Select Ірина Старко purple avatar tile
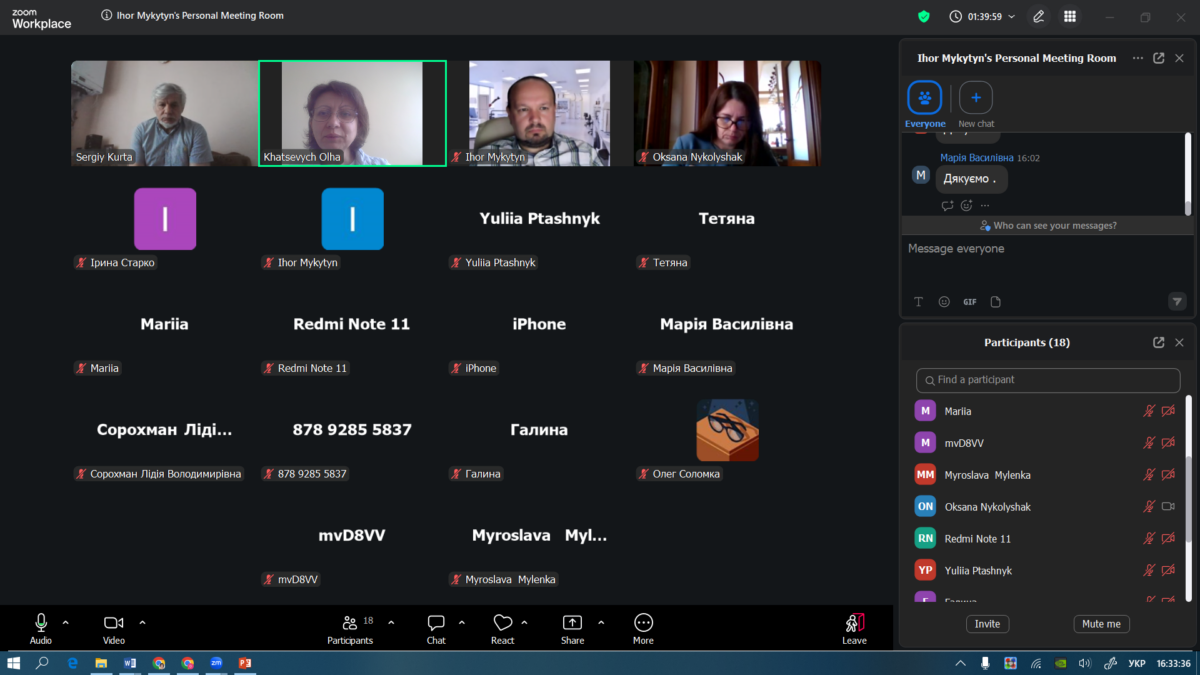Viewport: 1200px width, 675px height. (165, 219)
